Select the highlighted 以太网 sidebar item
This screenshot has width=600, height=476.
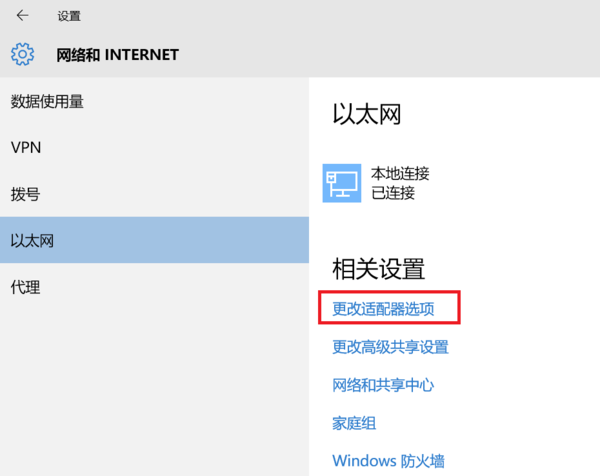(32, 240)
